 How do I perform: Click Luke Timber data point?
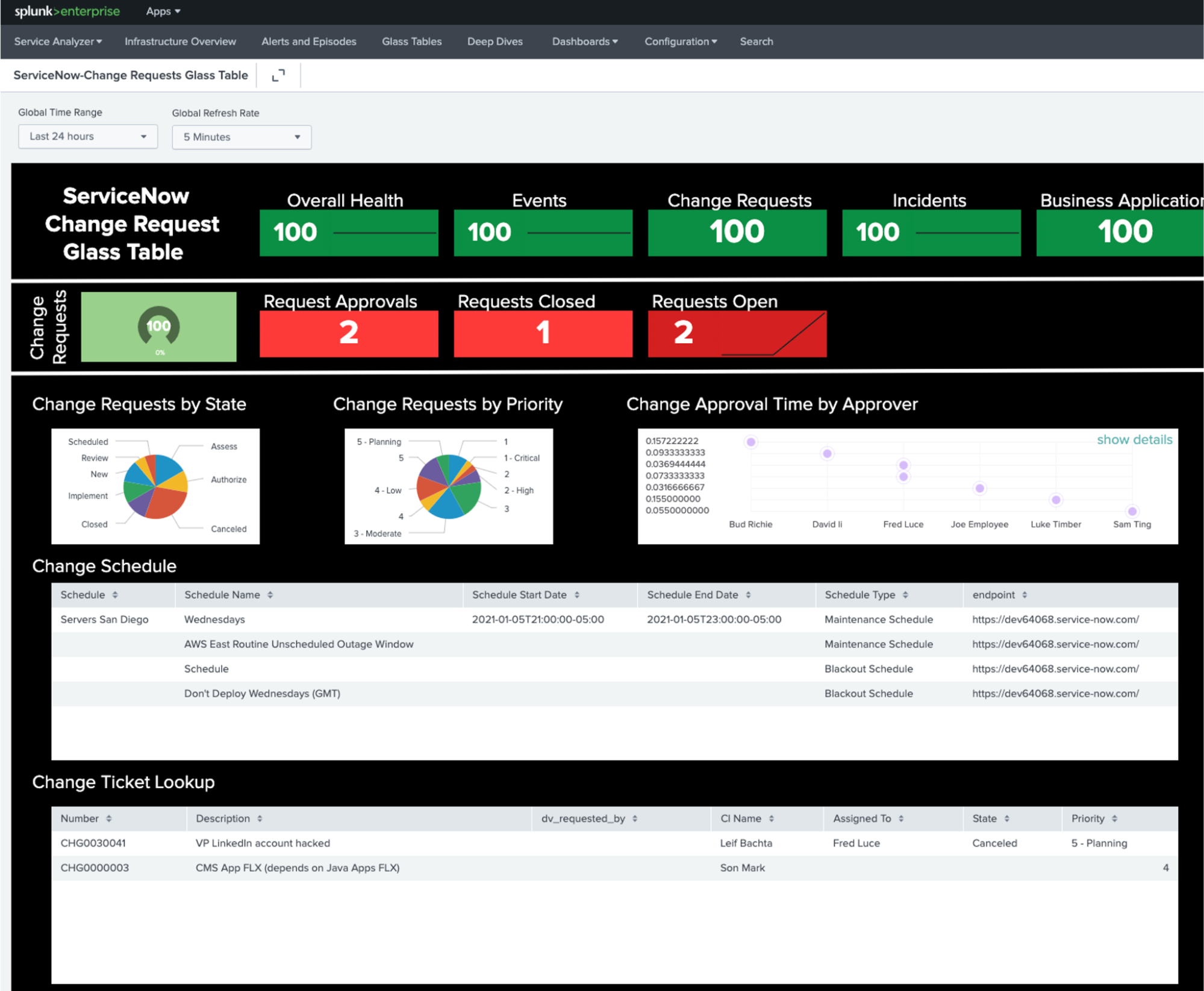(1056, 500)
